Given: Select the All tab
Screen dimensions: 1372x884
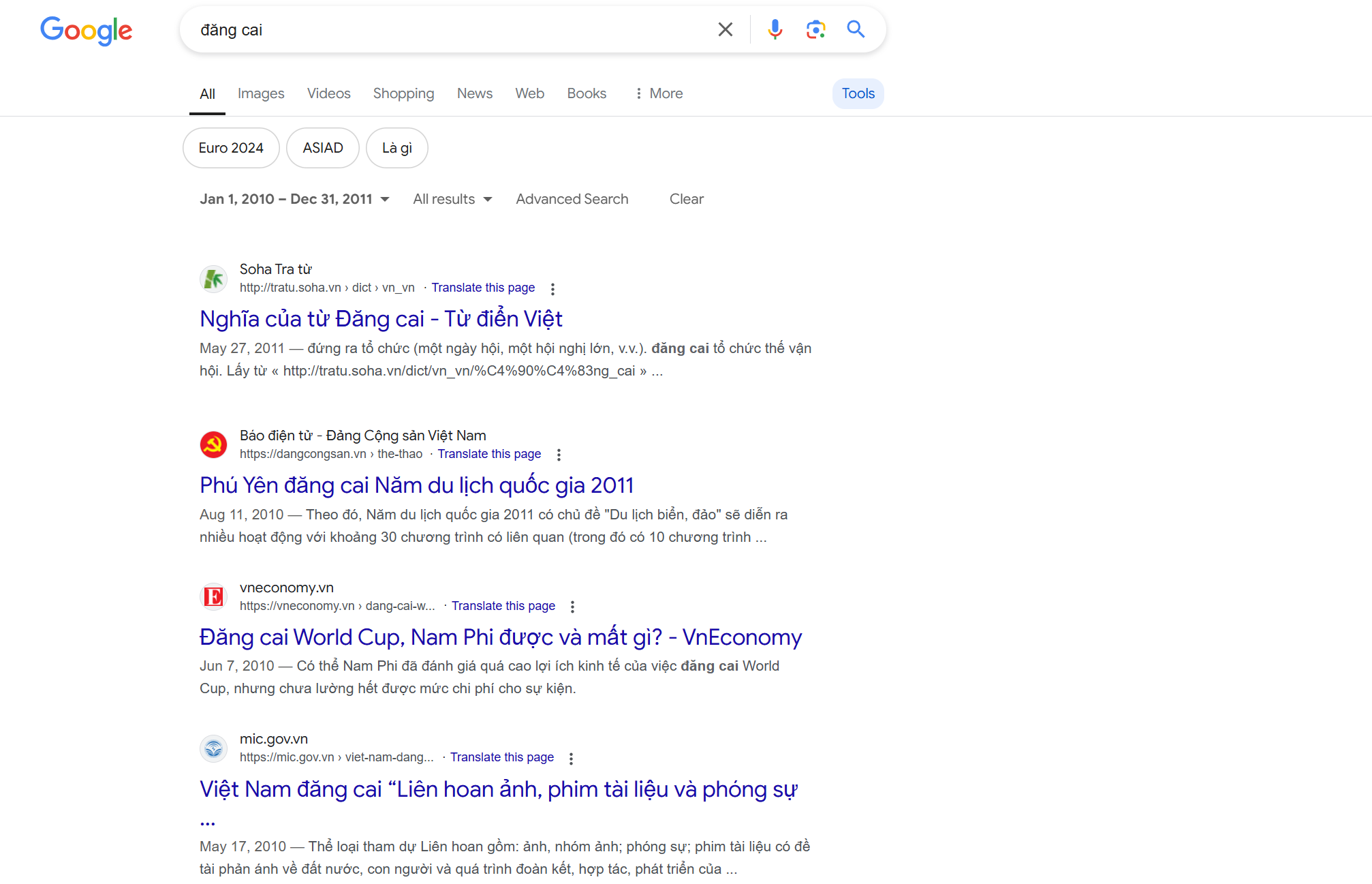Looking at the screenshot, I should (207, 94).
